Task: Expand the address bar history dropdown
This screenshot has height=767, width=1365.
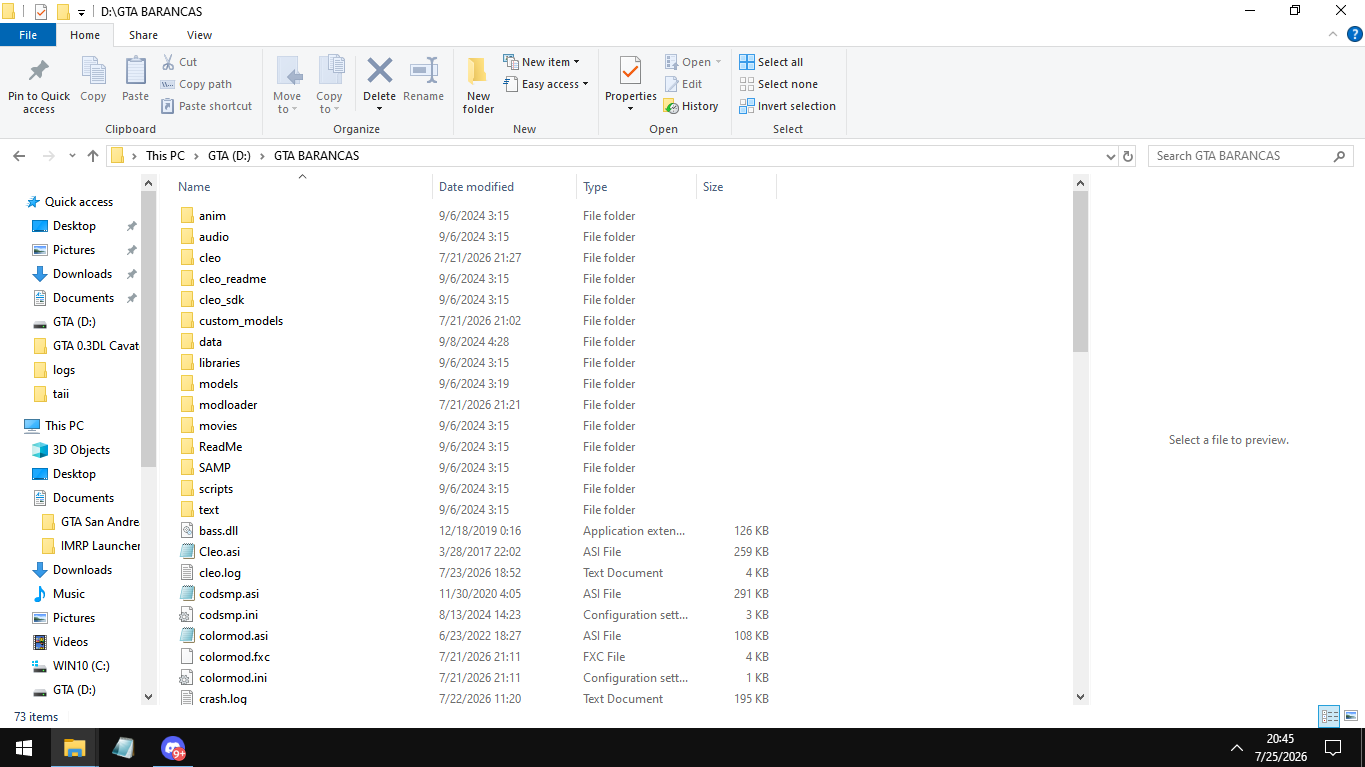Action: coord(1111,156)
